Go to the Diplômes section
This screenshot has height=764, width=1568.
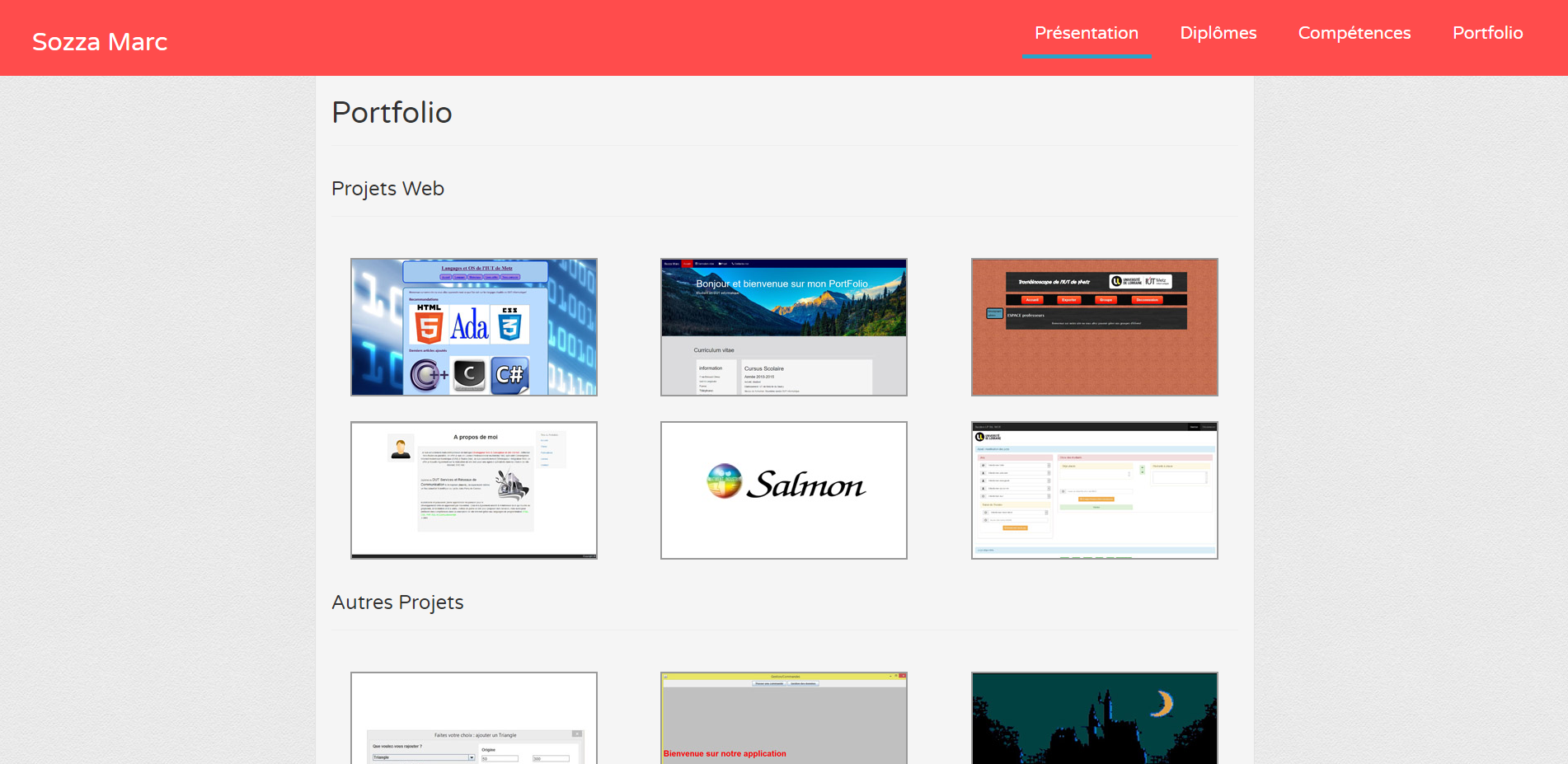click(1218, 33)
